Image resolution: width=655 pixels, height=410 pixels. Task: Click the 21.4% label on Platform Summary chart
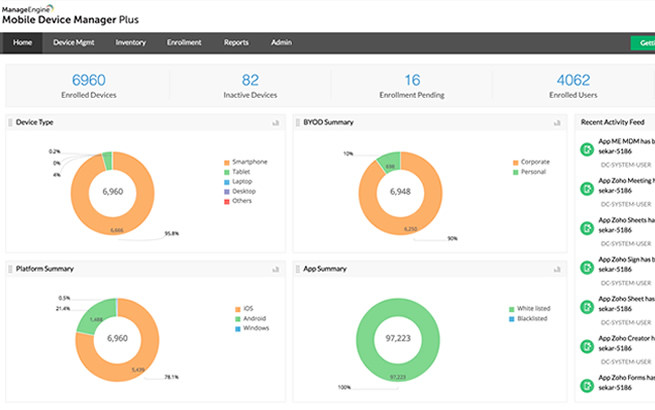[x=63, y=309]
